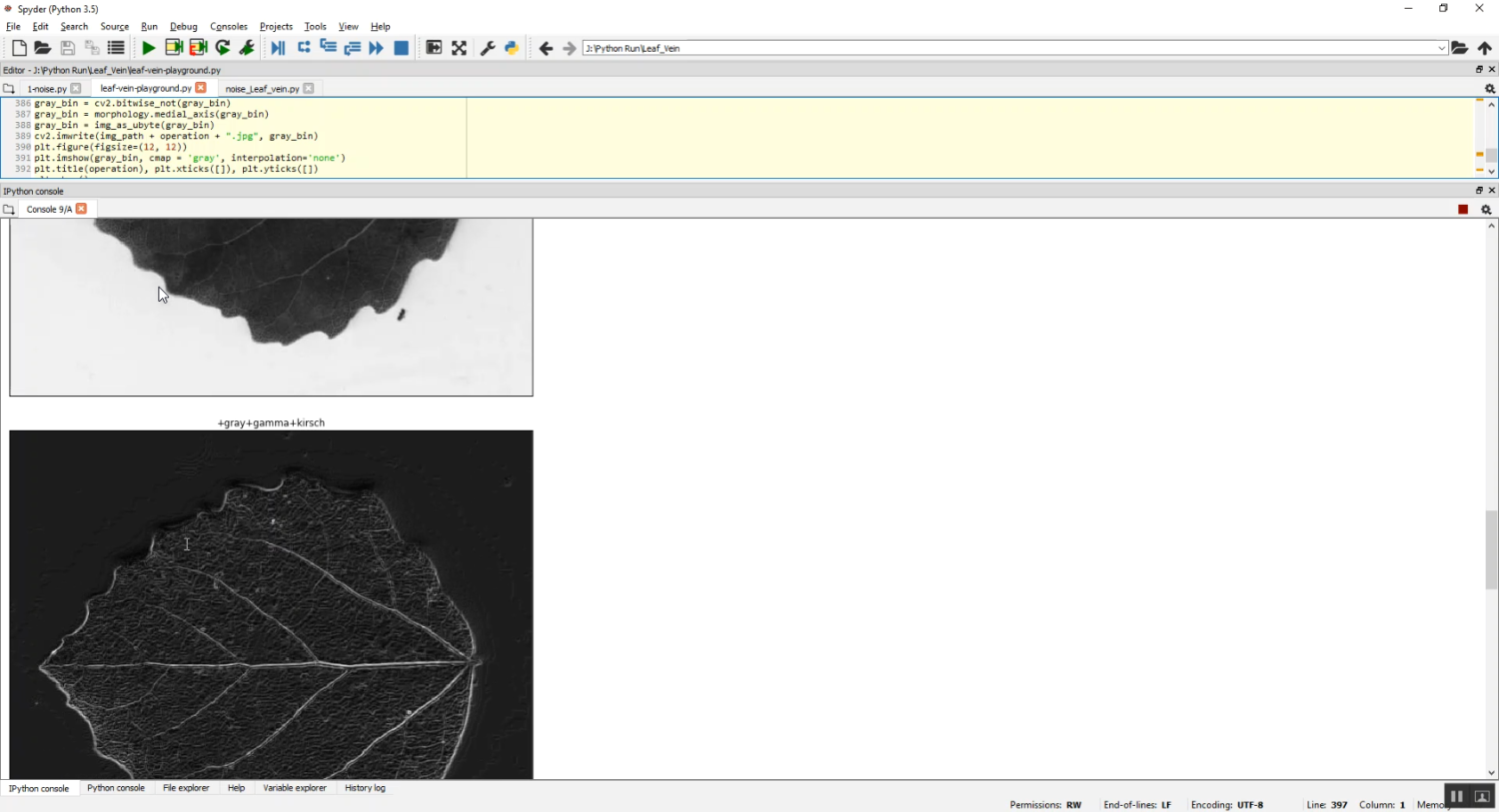The image size is (1499, 812).
Task: Expand the working directory path dropdown
Action: point(1441,48)
